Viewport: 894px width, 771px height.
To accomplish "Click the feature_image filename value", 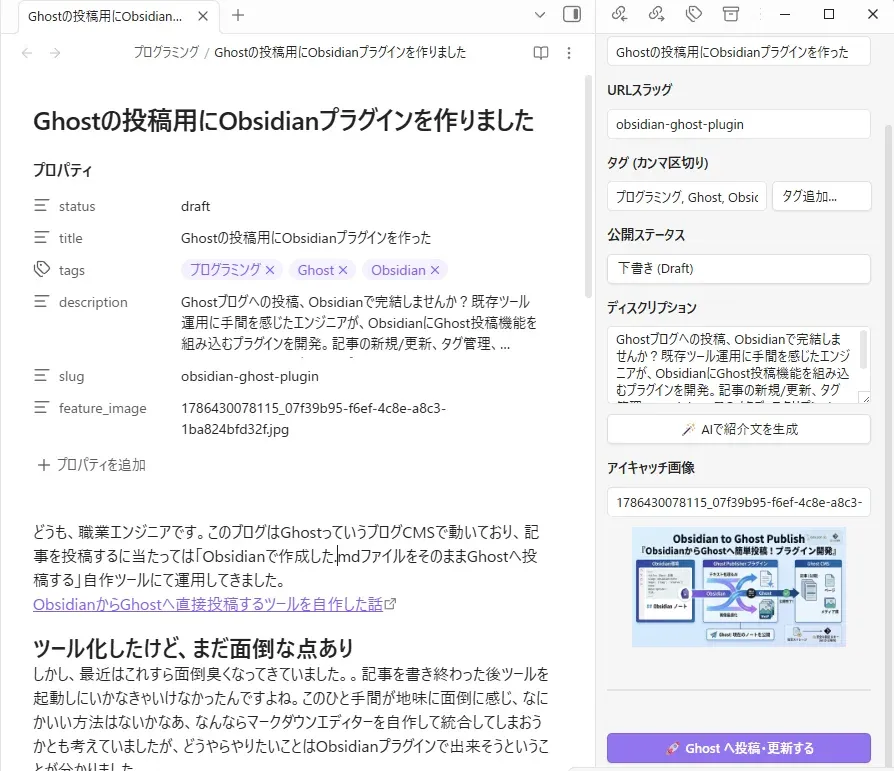I will 313,419.
